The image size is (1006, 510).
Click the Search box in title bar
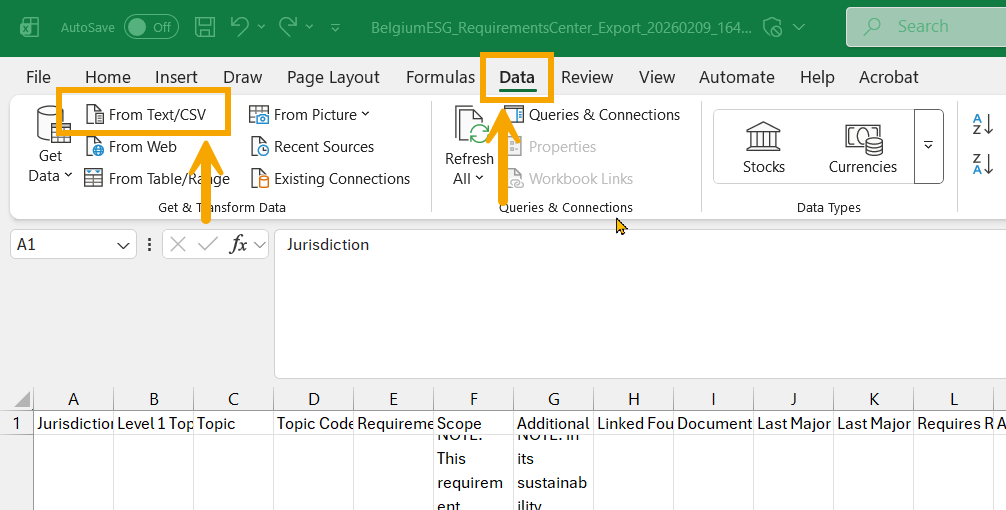(x=926, y=27)
